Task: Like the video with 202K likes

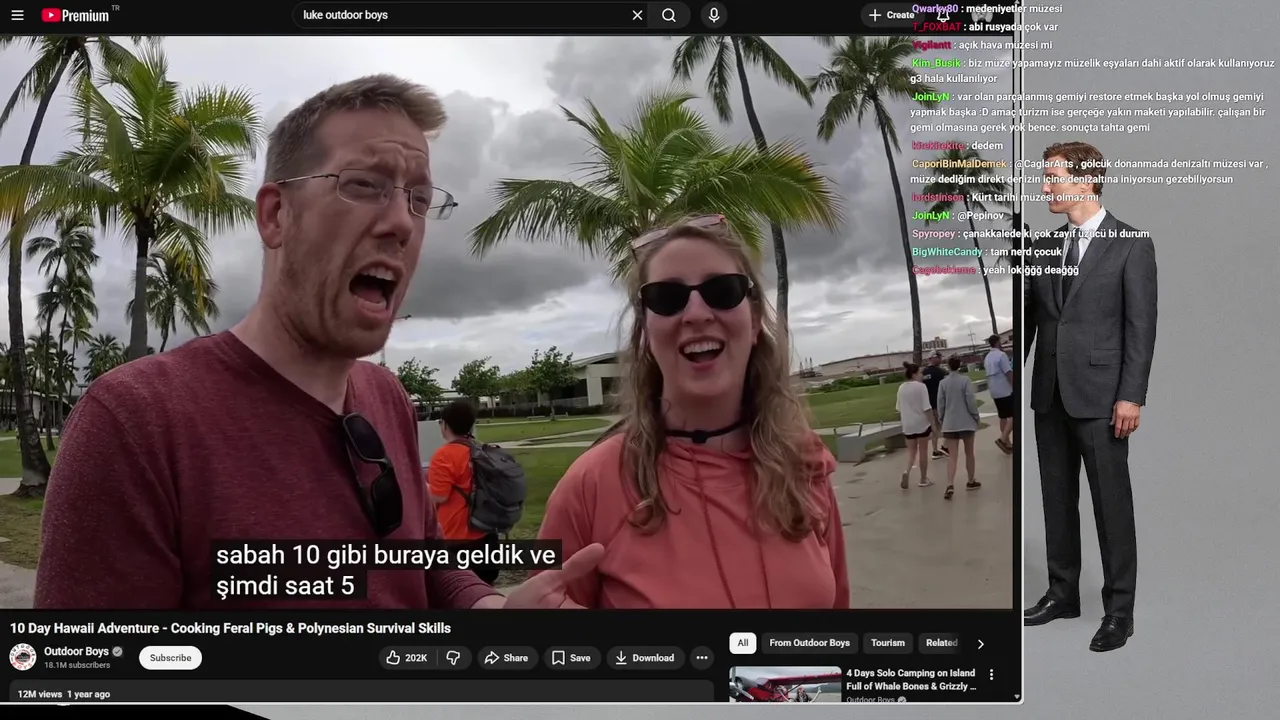Action: pos(406,658)
